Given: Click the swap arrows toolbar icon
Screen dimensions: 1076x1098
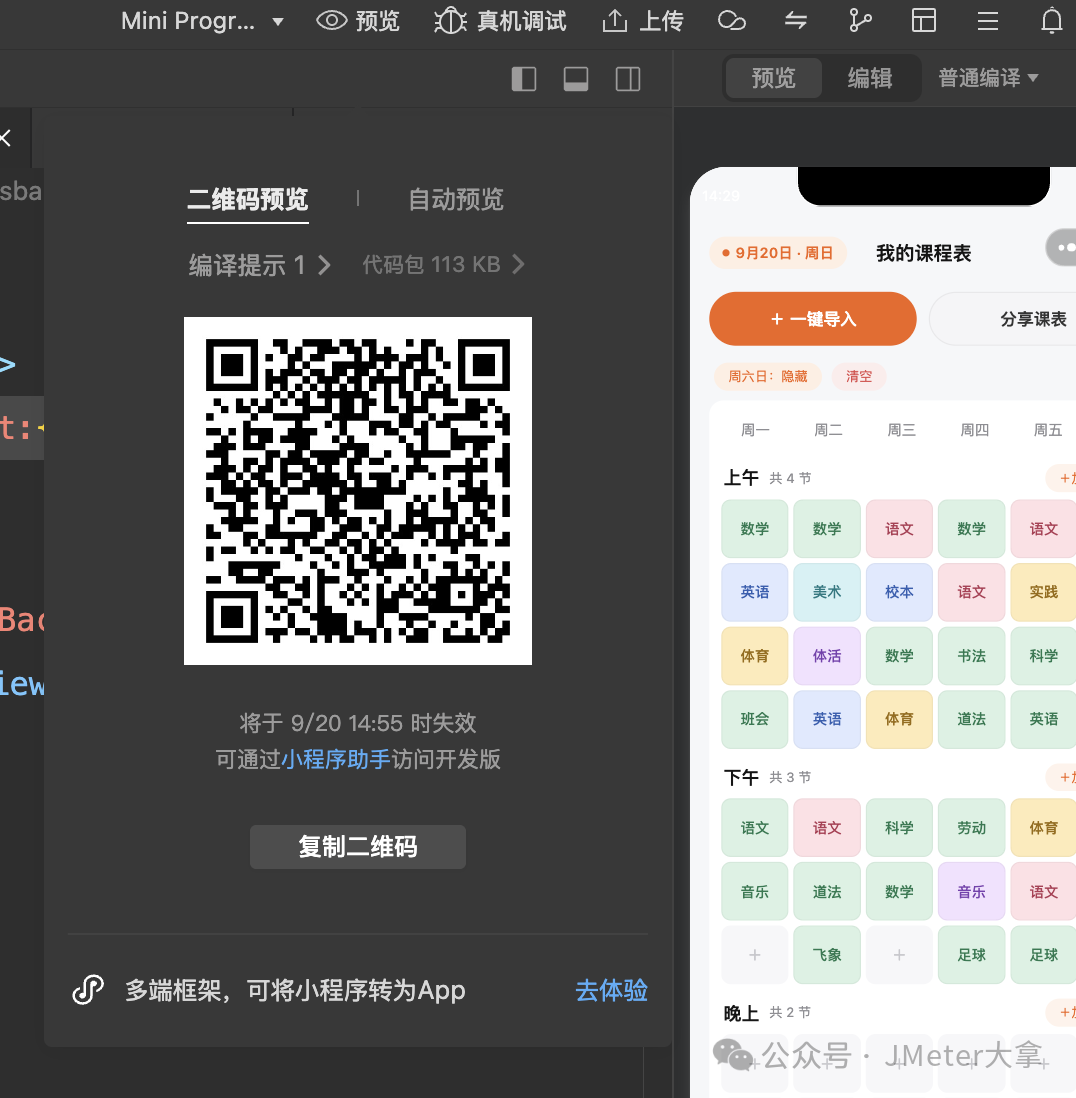Looking at the screenshot, I should (x=796, y=21).
